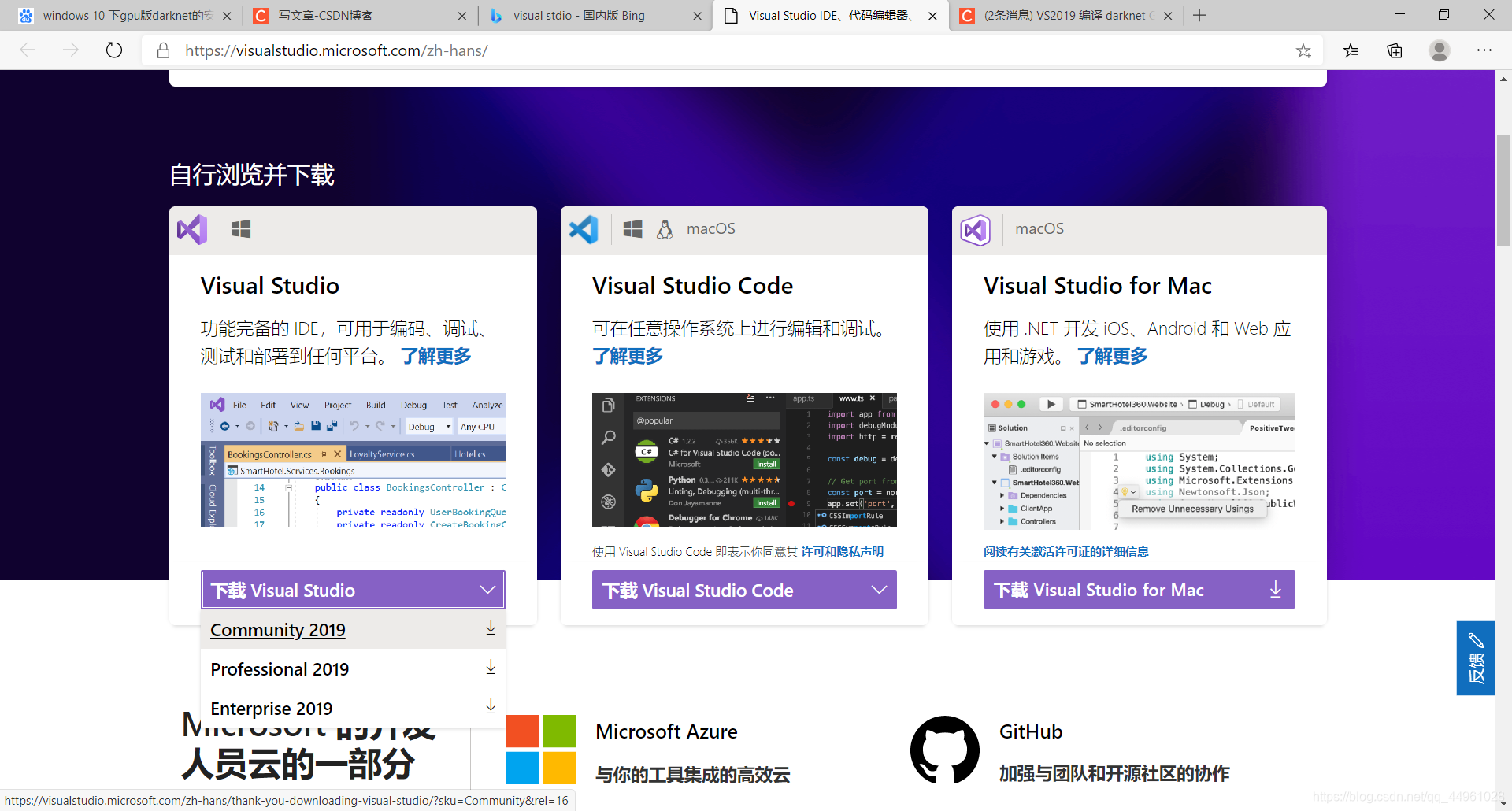Select Community 2019 from download list
This screenshot has width=1512, height=811.
353,630
